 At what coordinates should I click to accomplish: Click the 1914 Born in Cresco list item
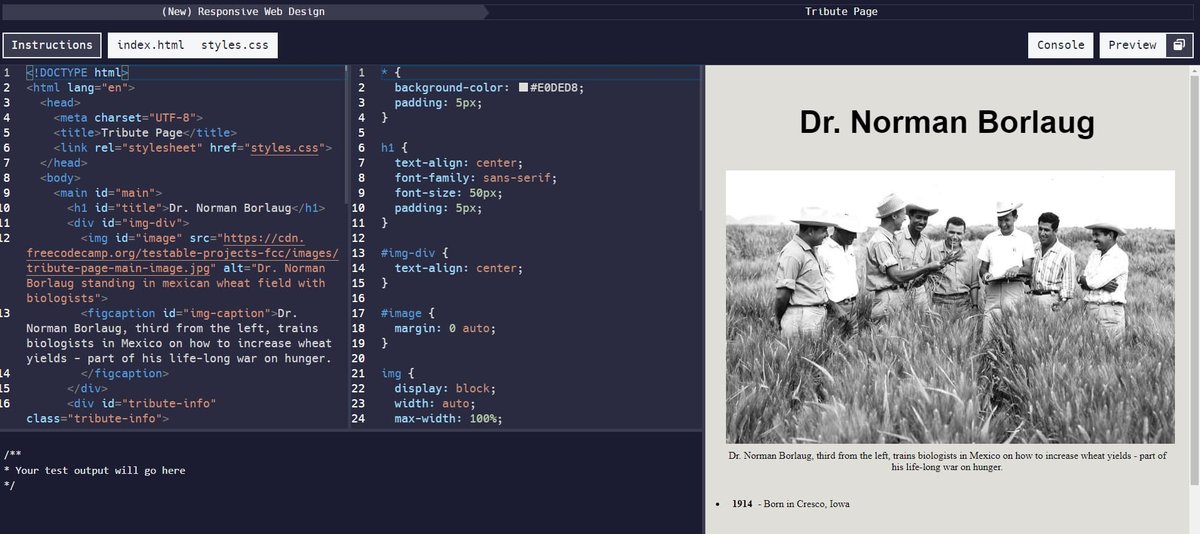[x=790, y=504]
